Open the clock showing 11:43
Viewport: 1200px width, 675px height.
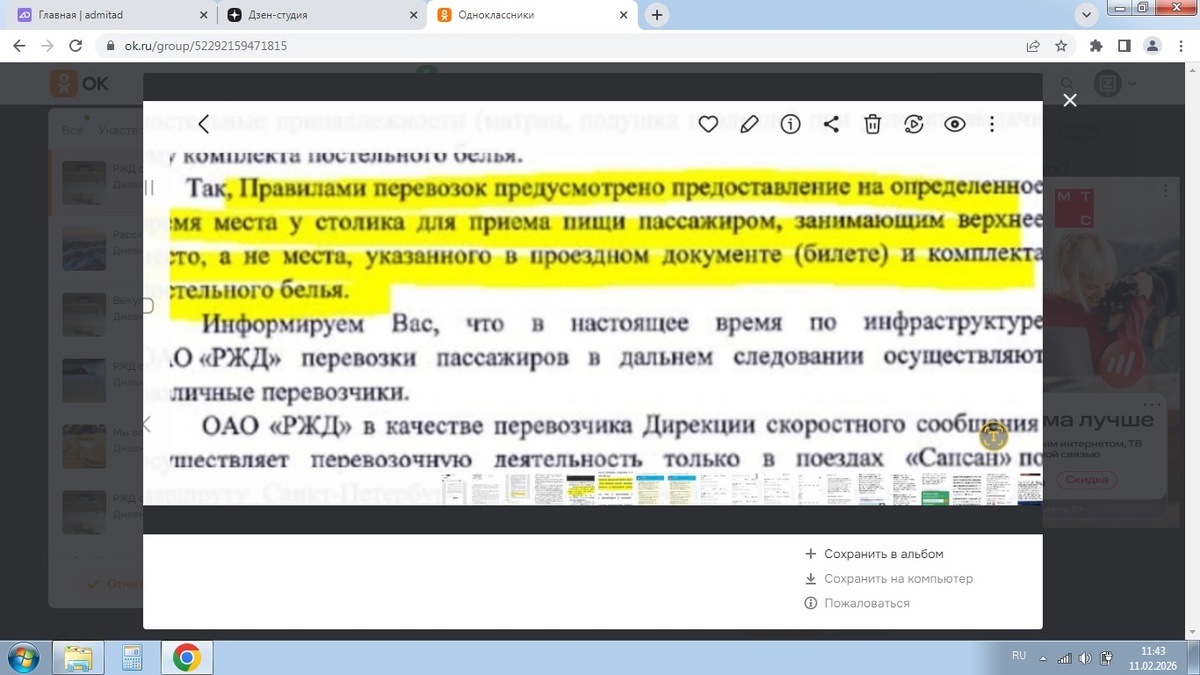point(1153,657)
